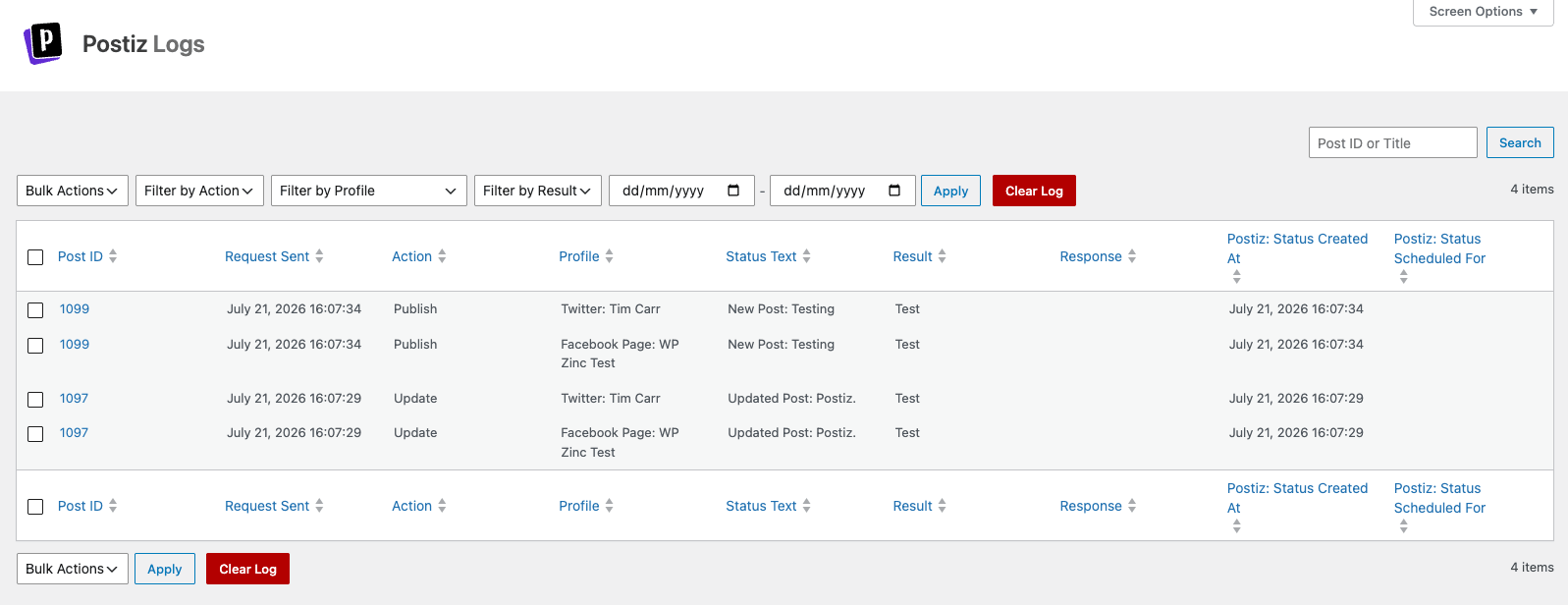The image size is (1568, 605).
Task: Click the bottom red Clear Log button
Action: click(x=247, y=569)
